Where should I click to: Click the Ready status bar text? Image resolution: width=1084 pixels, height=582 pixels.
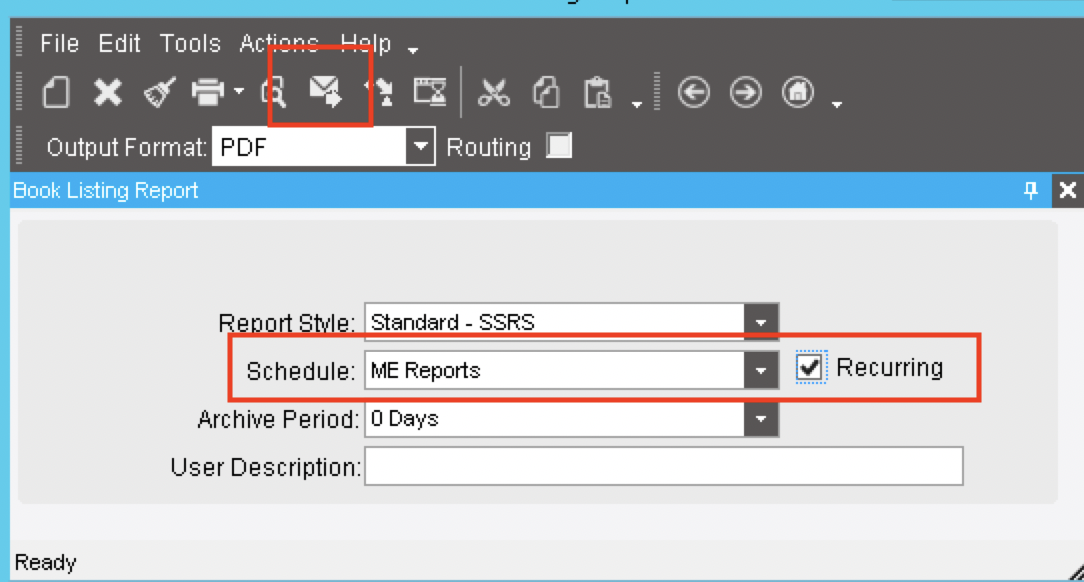tap(46, 563)
